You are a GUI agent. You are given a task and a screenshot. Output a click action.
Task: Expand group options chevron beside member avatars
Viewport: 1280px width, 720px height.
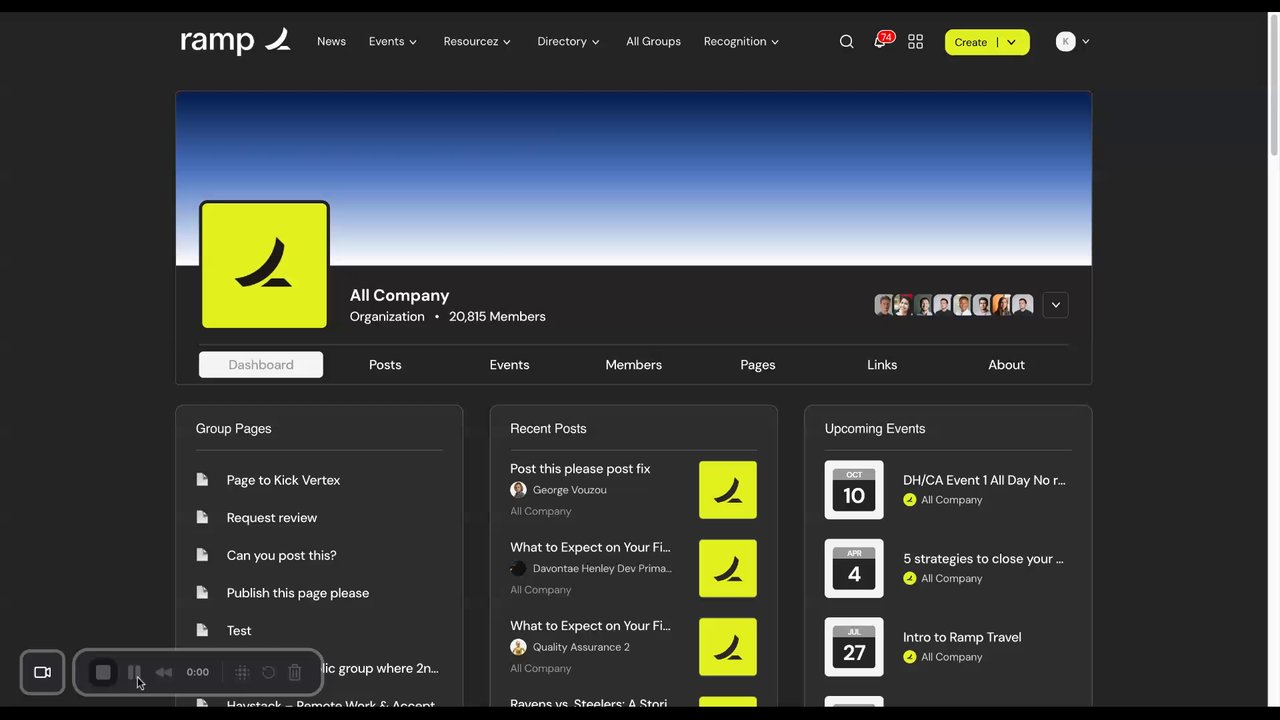(x=1056, y=305)
